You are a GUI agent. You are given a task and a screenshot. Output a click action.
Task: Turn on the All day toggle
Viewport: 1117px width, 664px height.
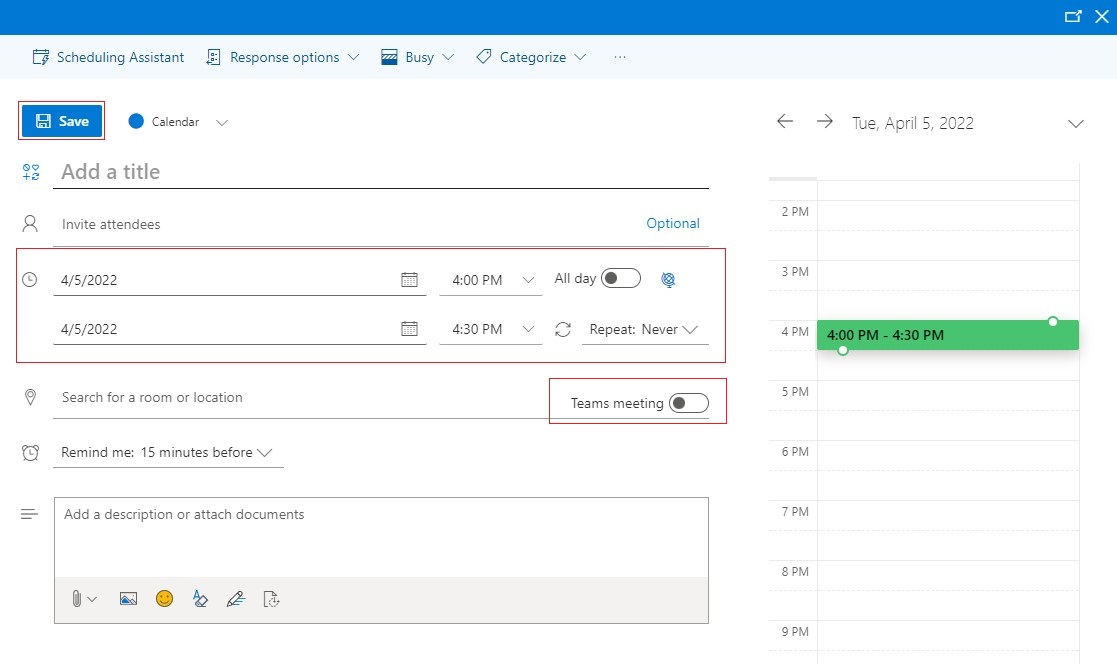[x=620, y=279]
